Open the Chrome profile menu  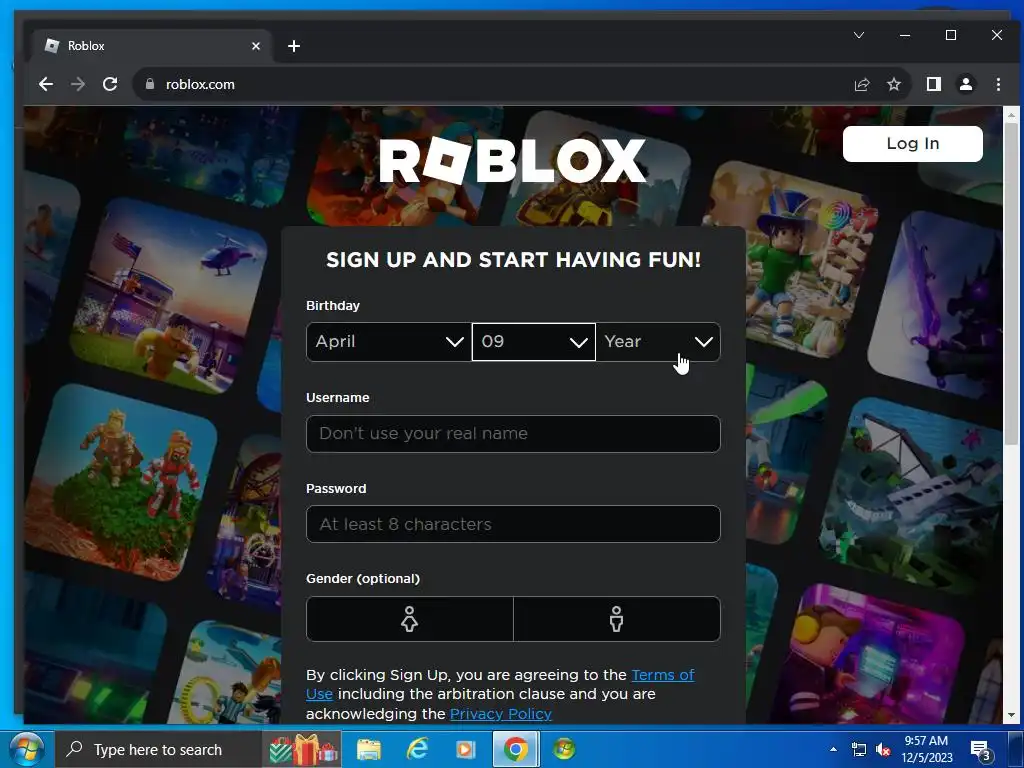(x=966, y=84)
